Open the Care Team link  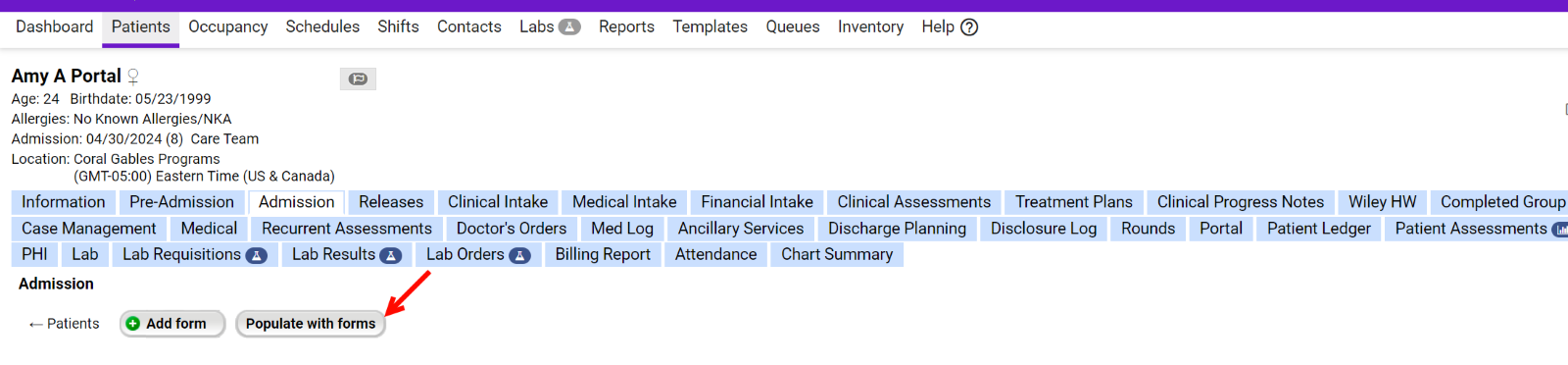[x=224, y=139]
